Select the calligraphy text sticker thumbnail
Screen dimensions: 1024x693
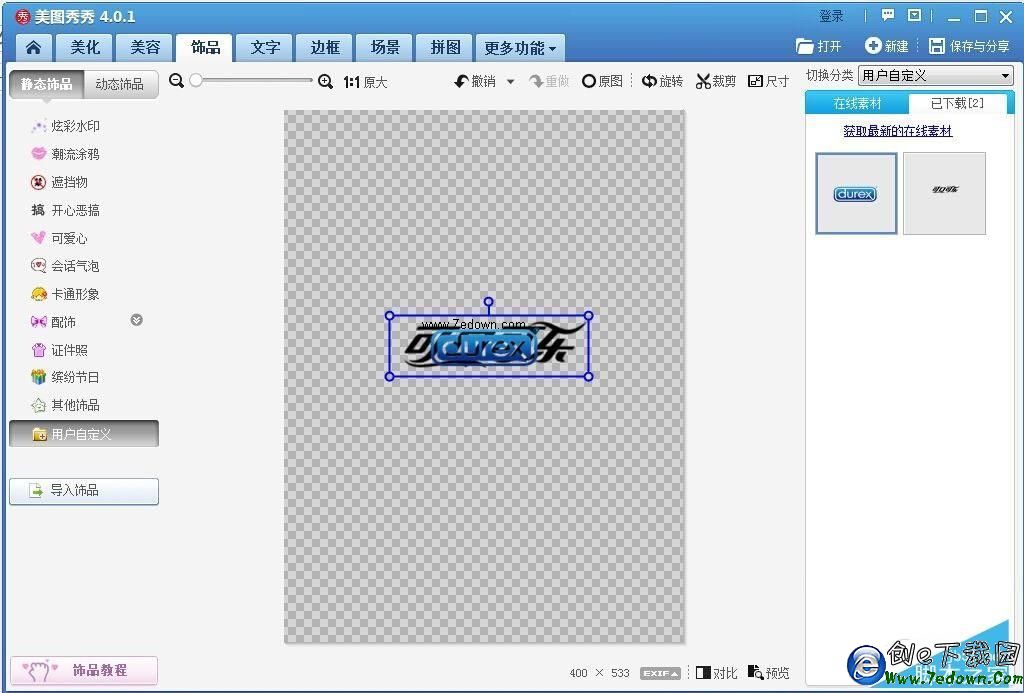pos(944,193)
